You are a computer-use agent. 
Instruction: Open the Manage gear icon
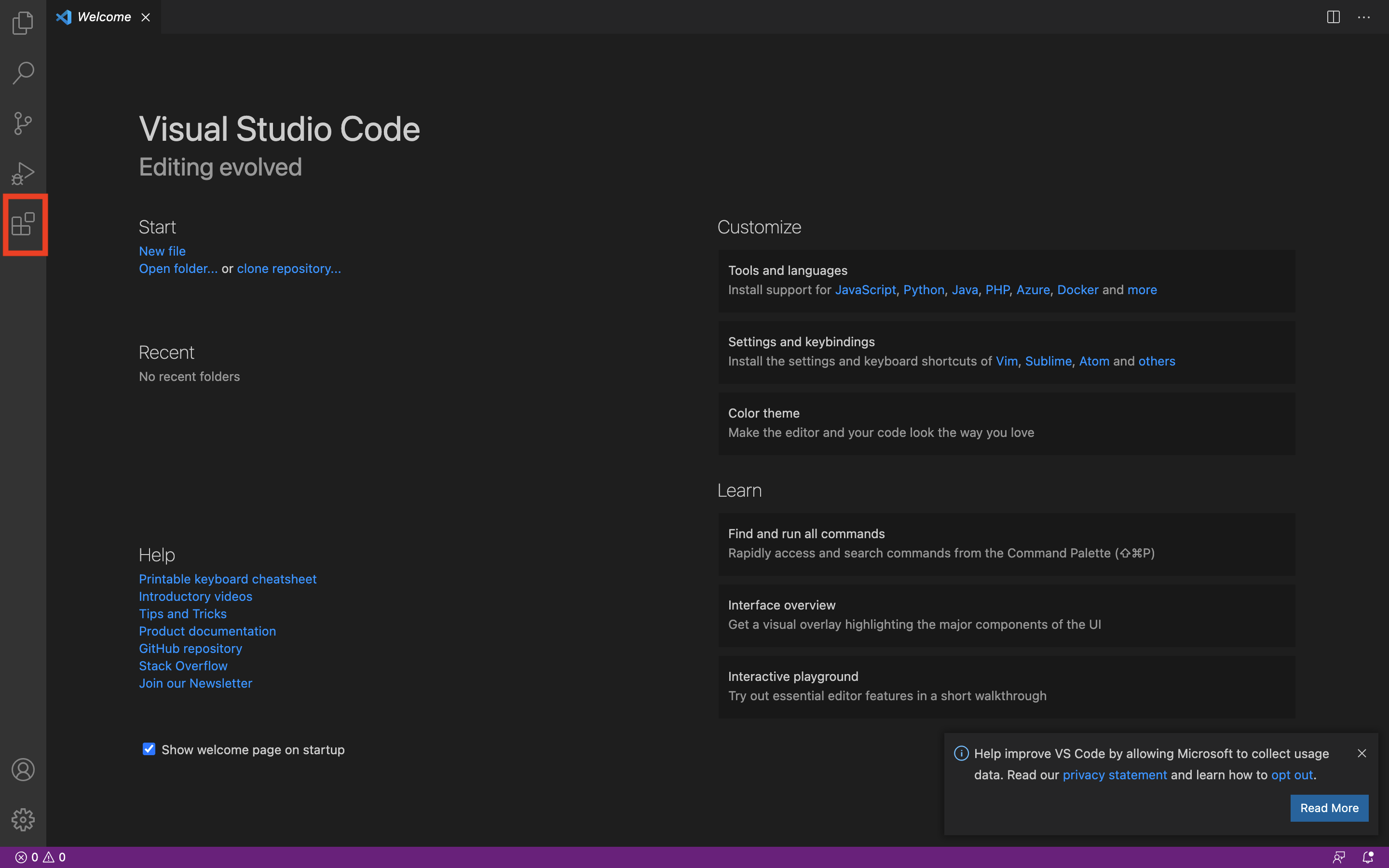(23, 820)
